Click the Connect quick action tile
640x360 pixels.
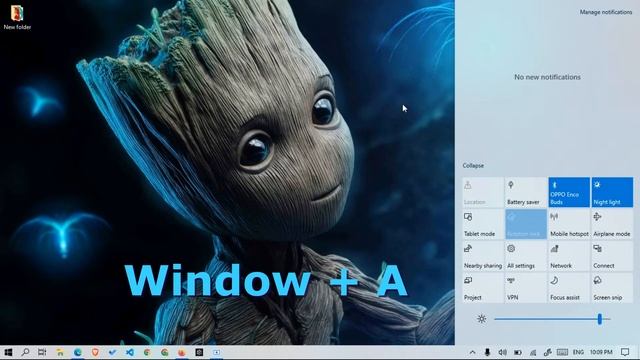(x=612, y=256)
